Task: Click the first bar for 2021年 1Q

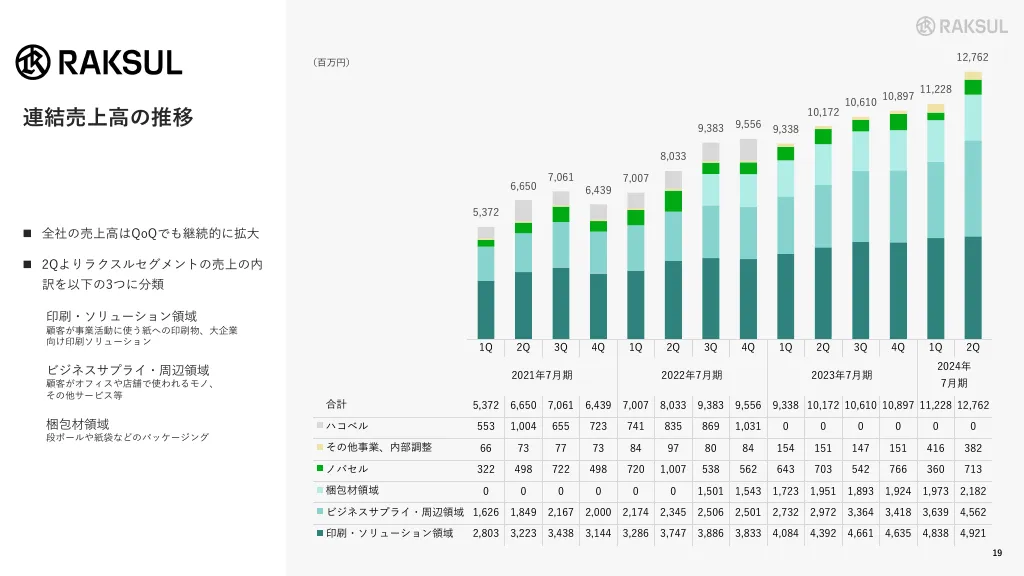Action: pyautogui.click(x=485, y=283)
